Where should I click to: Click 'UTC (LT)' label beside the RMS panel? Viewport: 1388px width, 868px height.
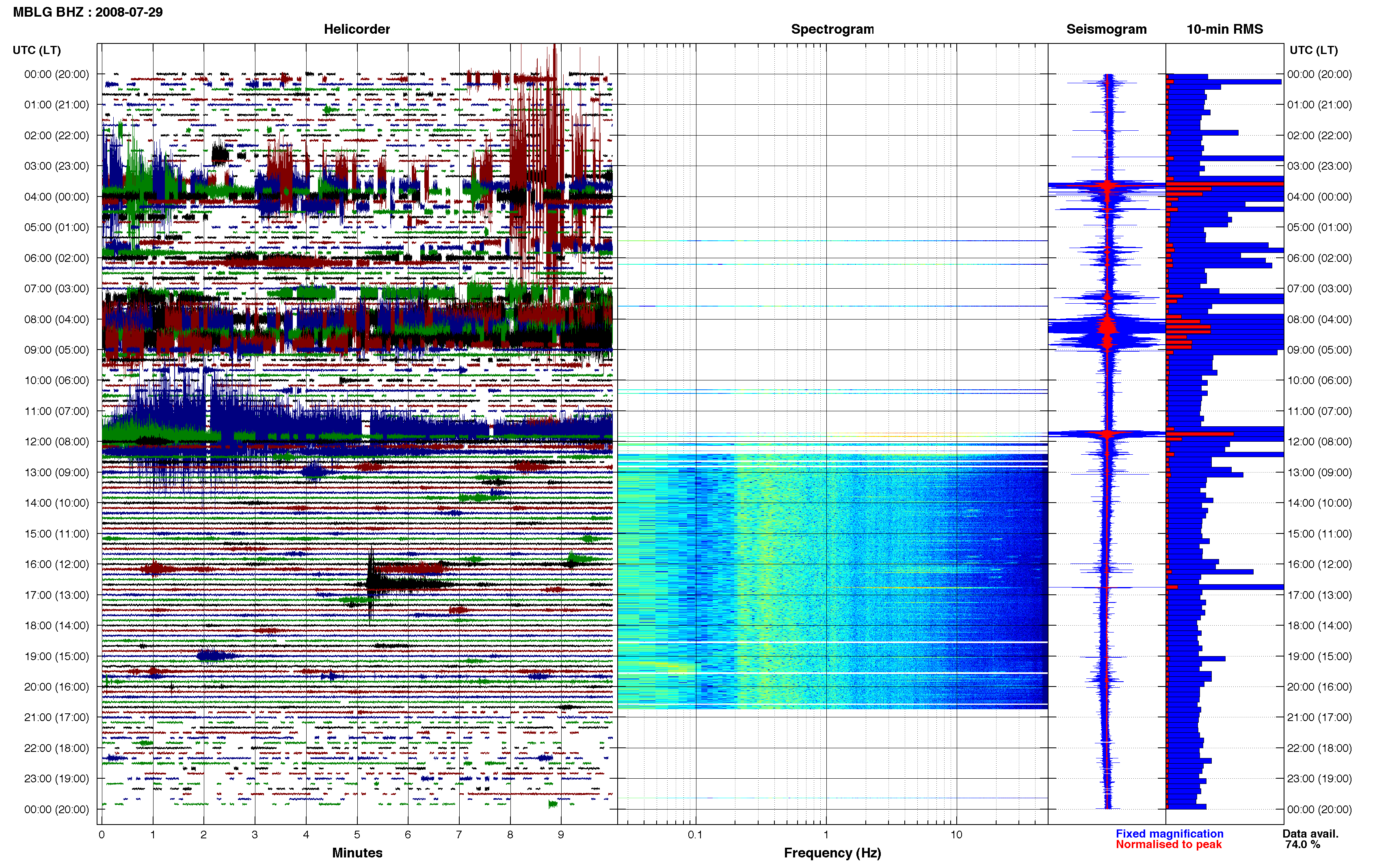(x=1313, y=50)
